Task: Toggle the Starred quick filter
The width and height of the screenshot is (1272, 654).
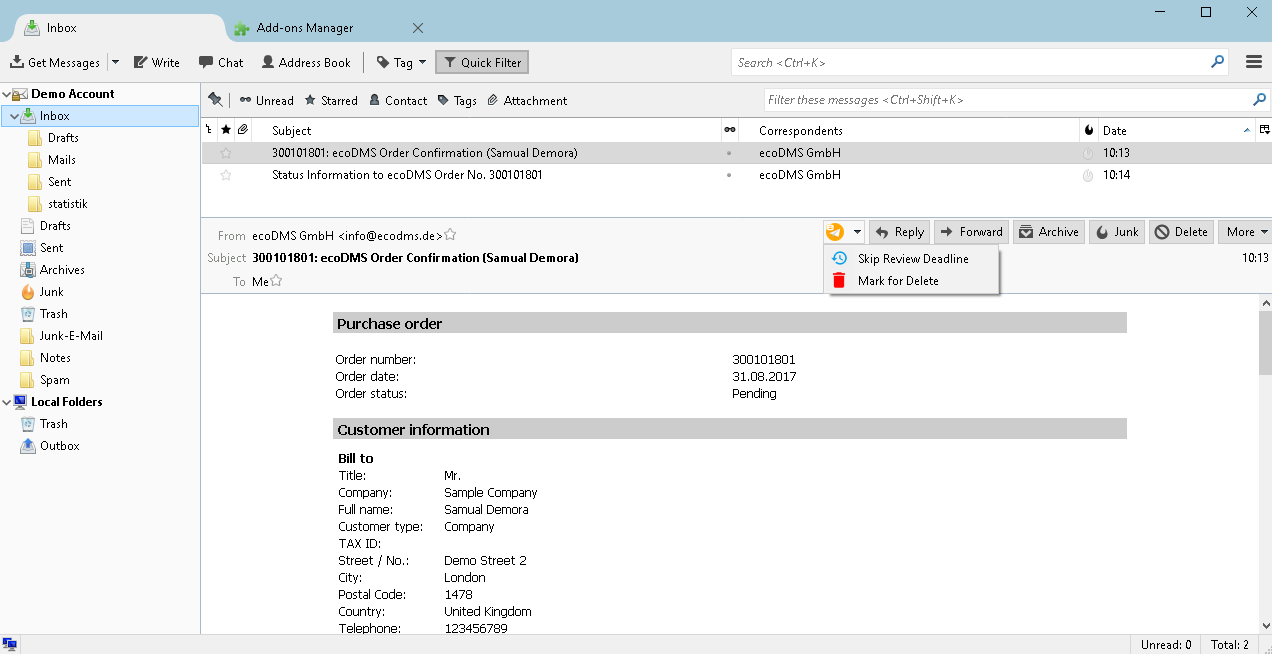Action: click(331, 100)
